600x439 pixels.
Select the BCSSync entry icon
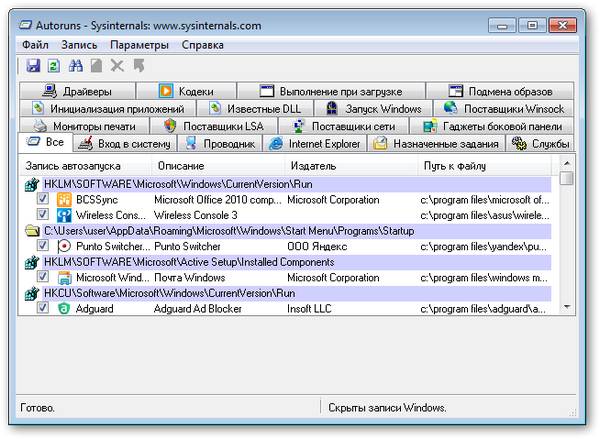coord(64,199)
